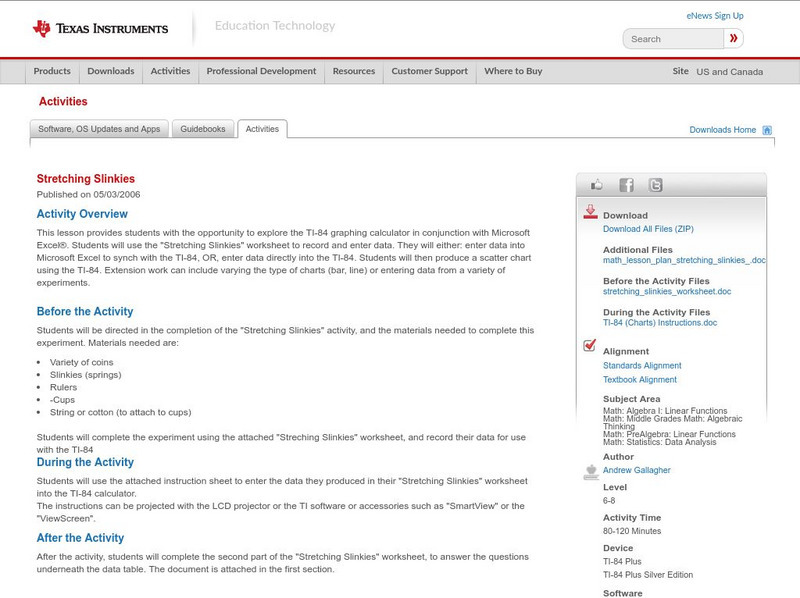Click 'Math: PreAlgebra: Linear Functions' subject
Screen dimensions: 800x598
coord(669,434)
